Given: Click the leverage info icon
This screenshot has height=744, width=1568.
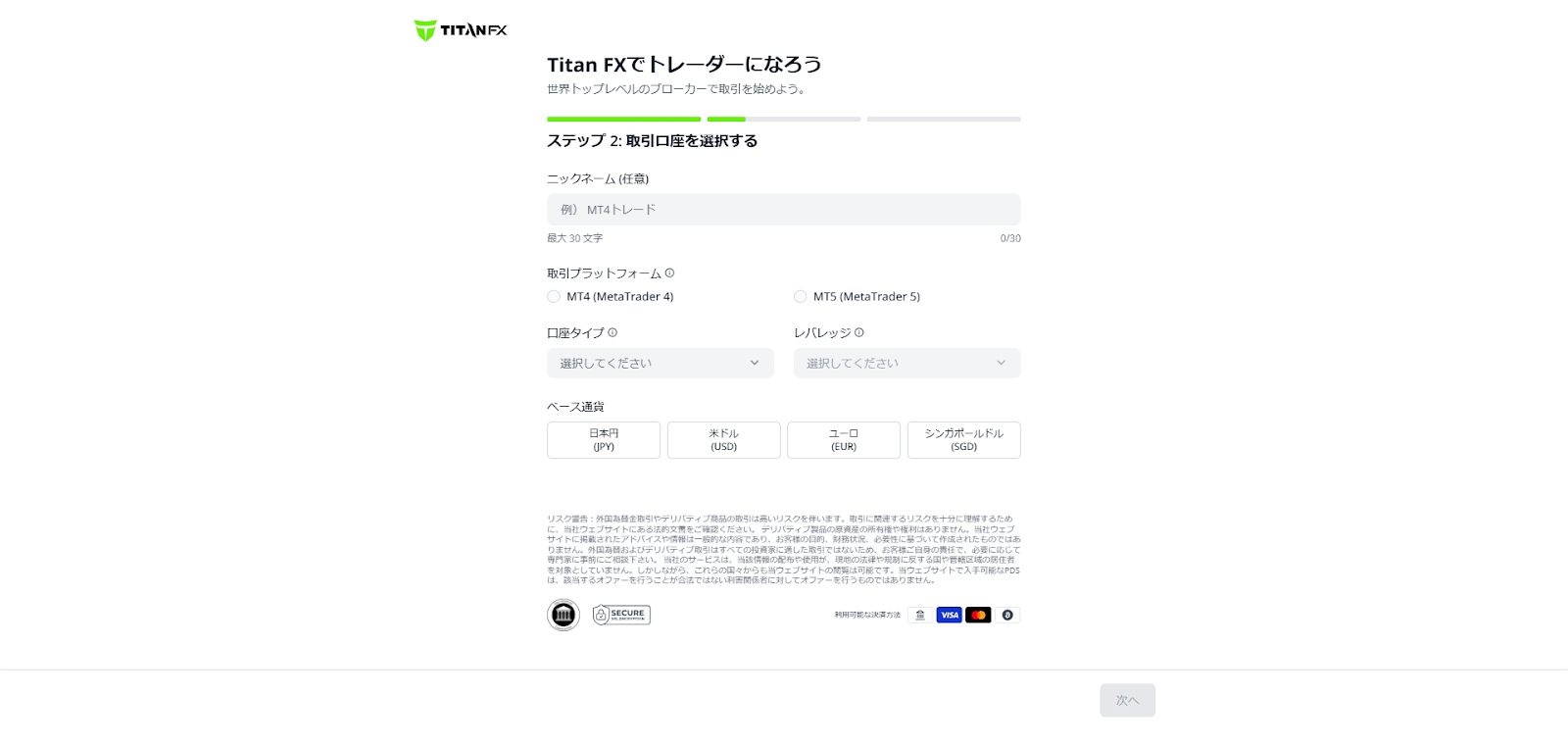Looking at the screenshot, I should coord(859,332).
